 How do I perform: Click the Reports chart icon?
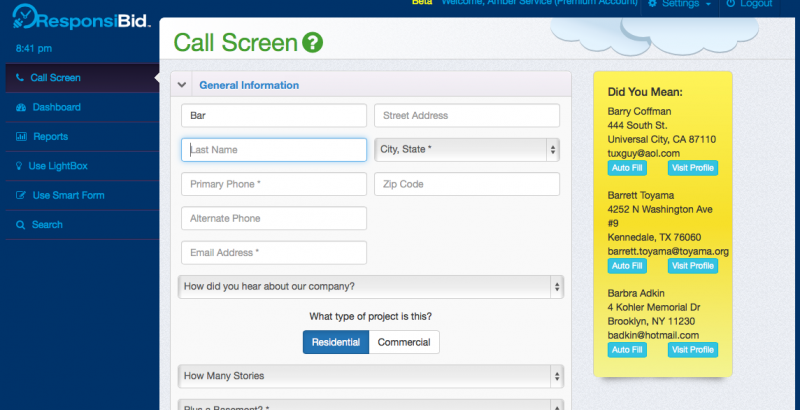[x=21, y=137]
